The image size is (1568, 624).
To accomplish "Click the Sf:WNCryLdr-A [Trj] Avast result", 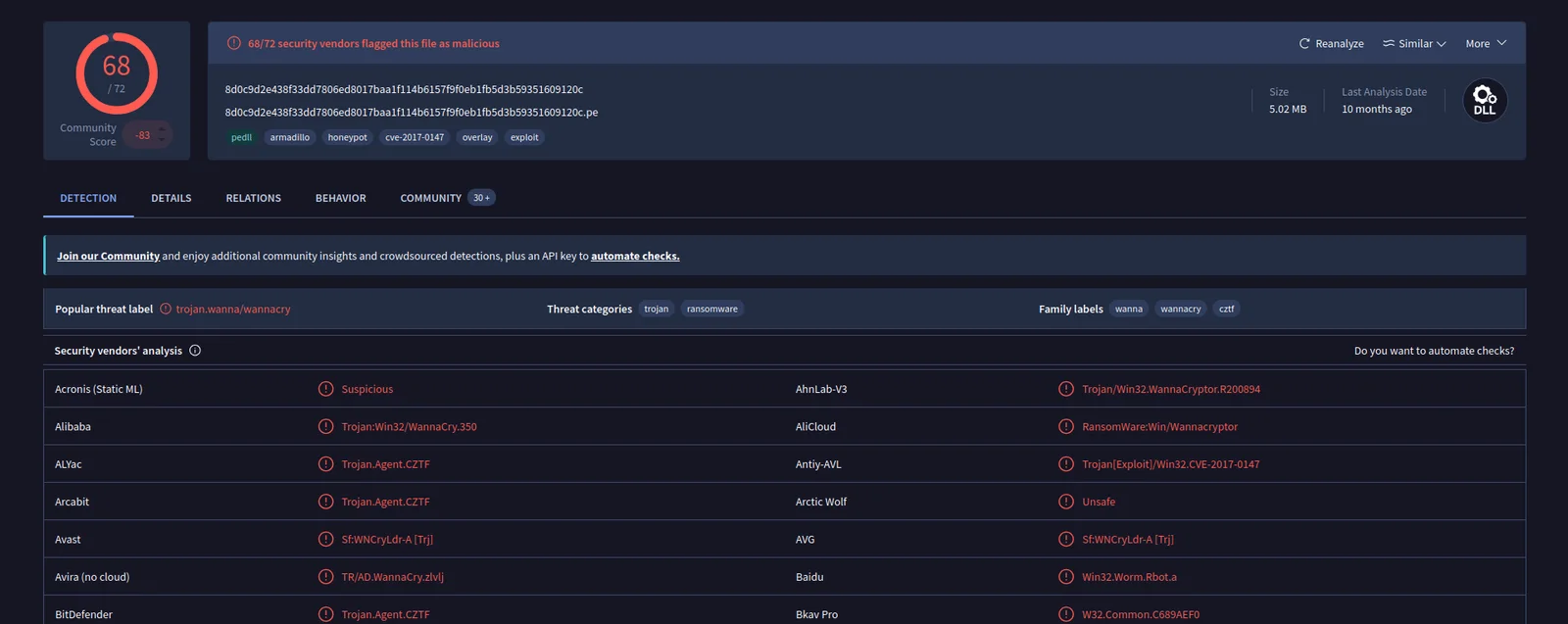I will click(x=387, y=539).
